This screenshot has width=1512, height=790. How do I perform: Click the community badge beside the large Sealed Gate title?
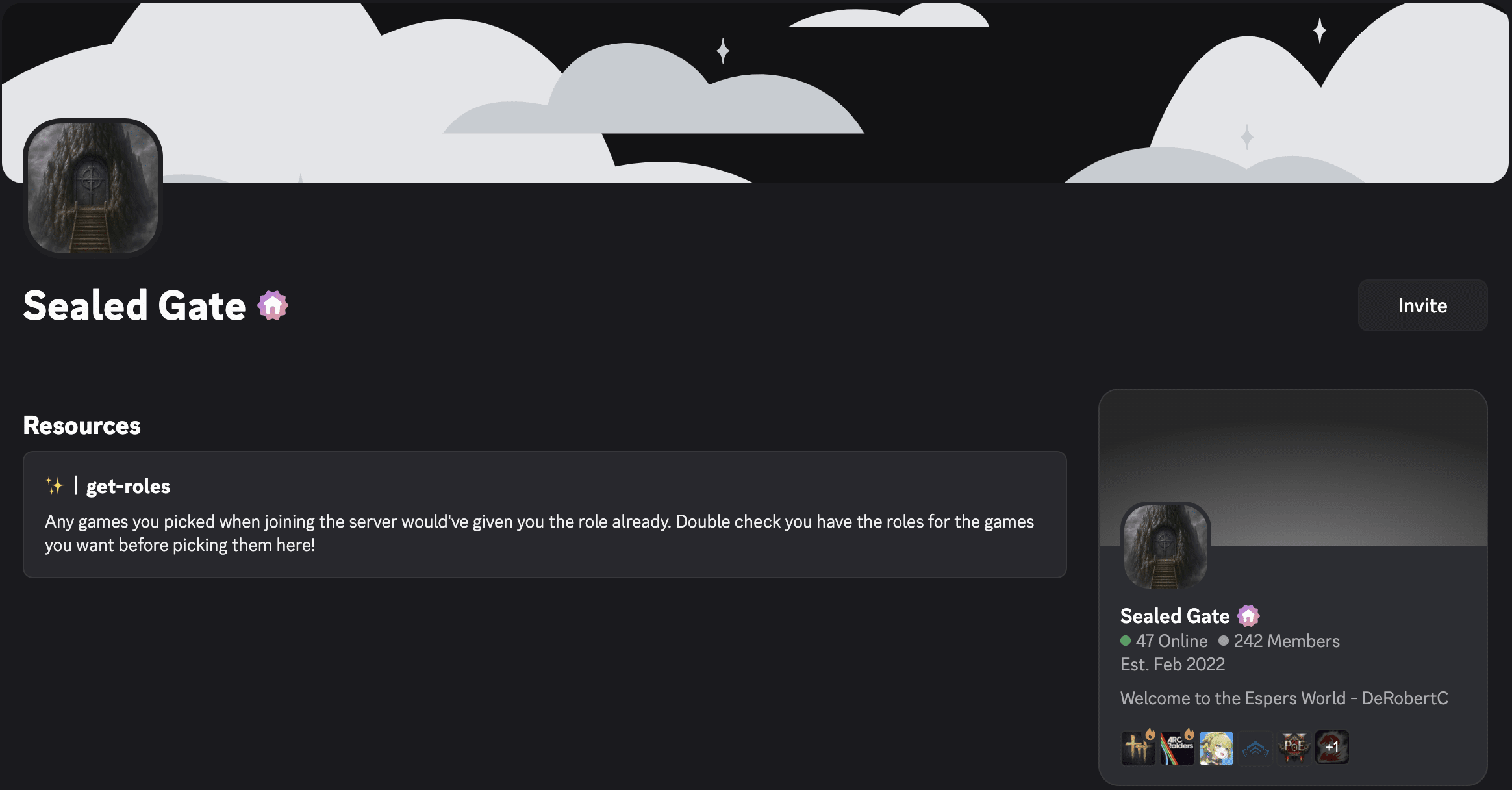pyautogui.click(x=273, y=305)
